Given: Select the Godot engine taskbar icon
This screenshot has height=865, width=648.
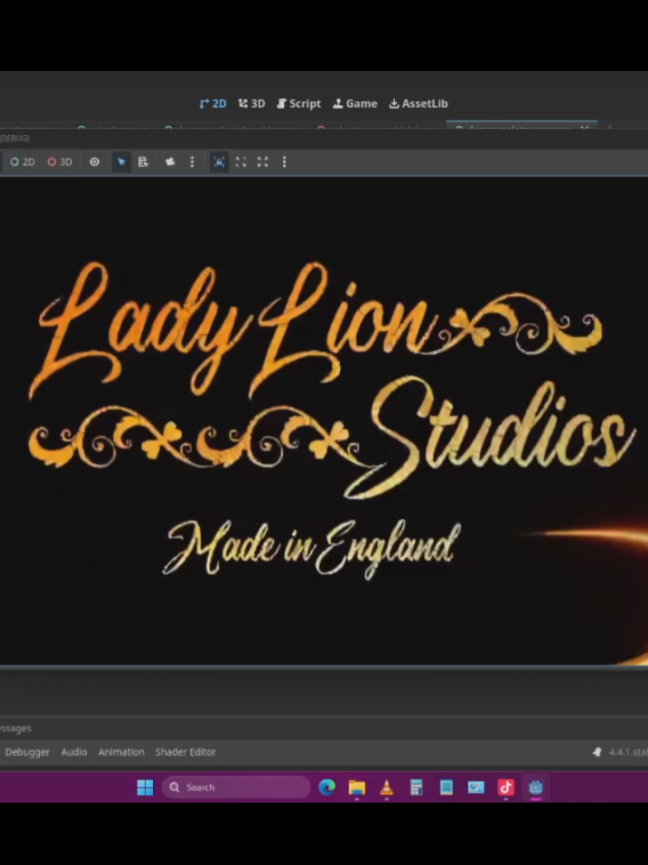Looking at the screenshot, I should coord(535,787).
